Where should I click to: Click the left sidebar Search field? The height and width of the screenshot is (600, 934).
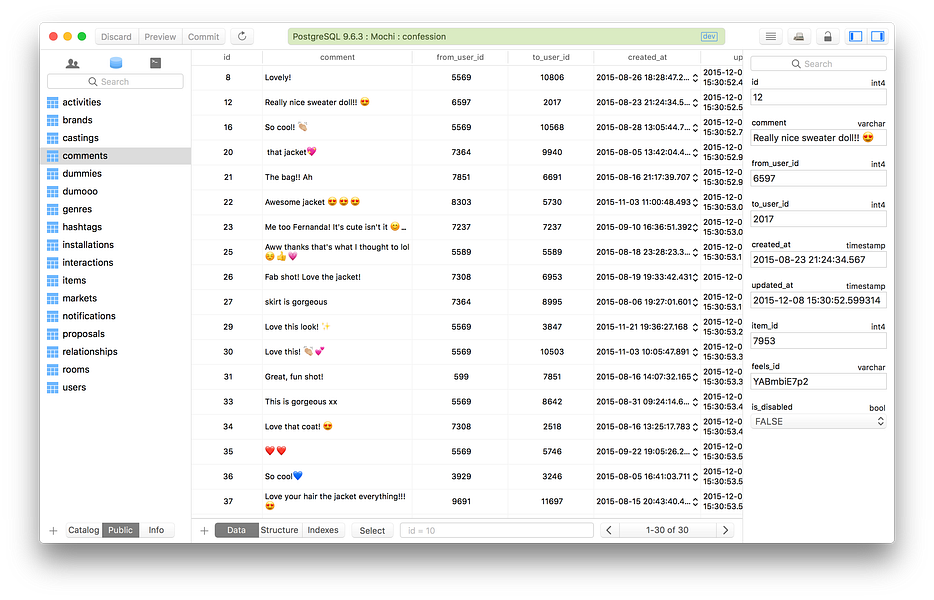[x=116, y=82]
